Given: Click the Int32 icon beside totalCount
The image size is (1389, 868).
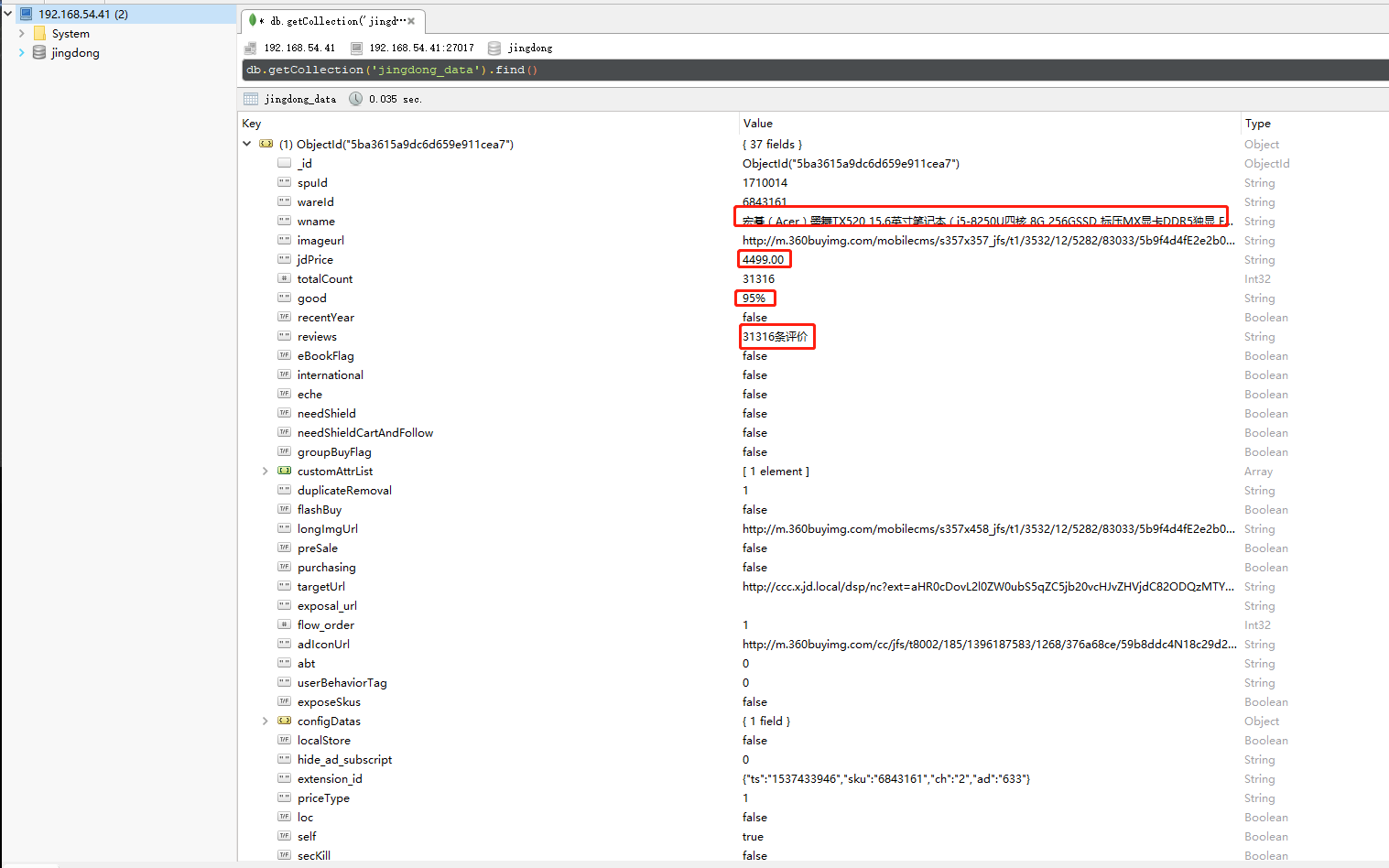Looking at the screenshot, I should pos(285,278).
